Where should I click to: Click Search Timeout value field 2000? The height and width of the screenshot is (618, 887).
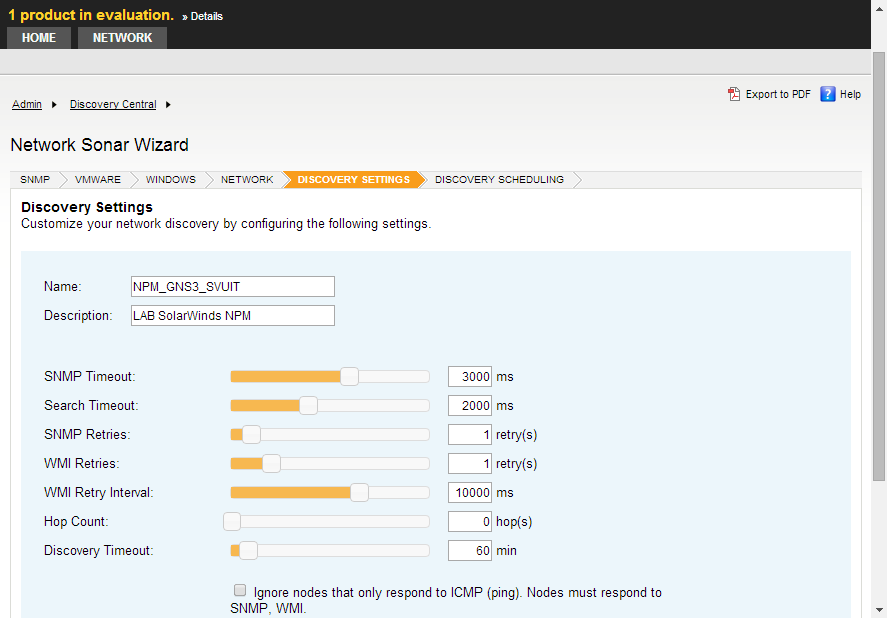click(x=470, y=405)
